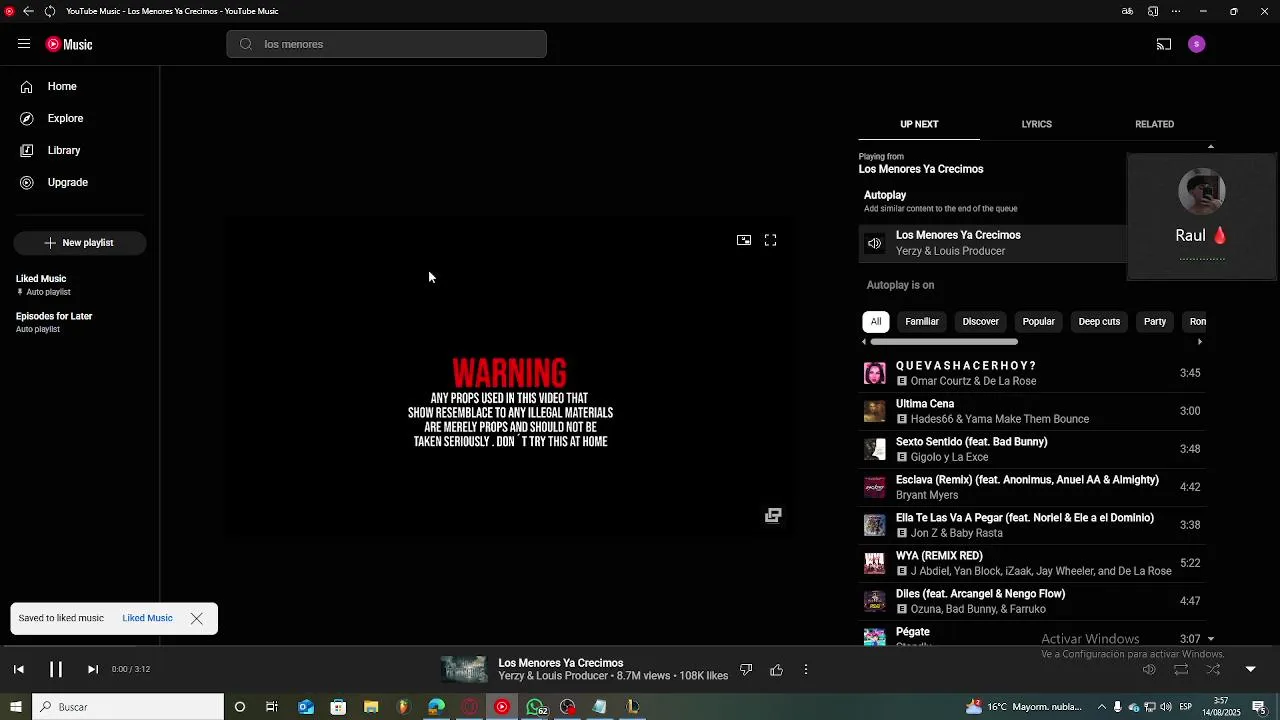
Task: Collapse the player page with the arrow
Action: 1250,670
